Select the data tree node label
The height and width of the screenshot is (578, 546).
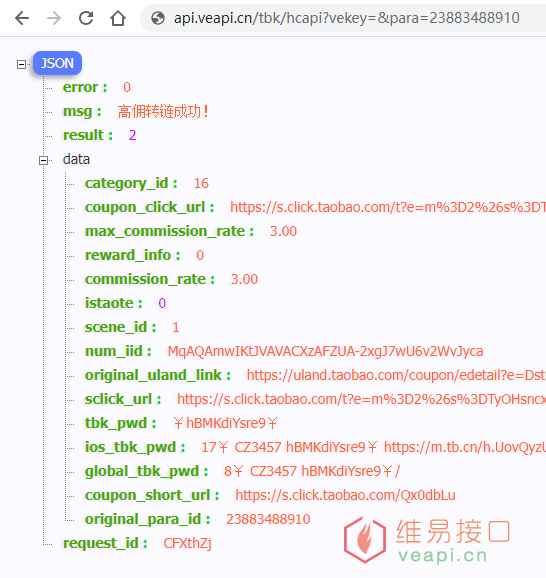[x=76, y=159]
